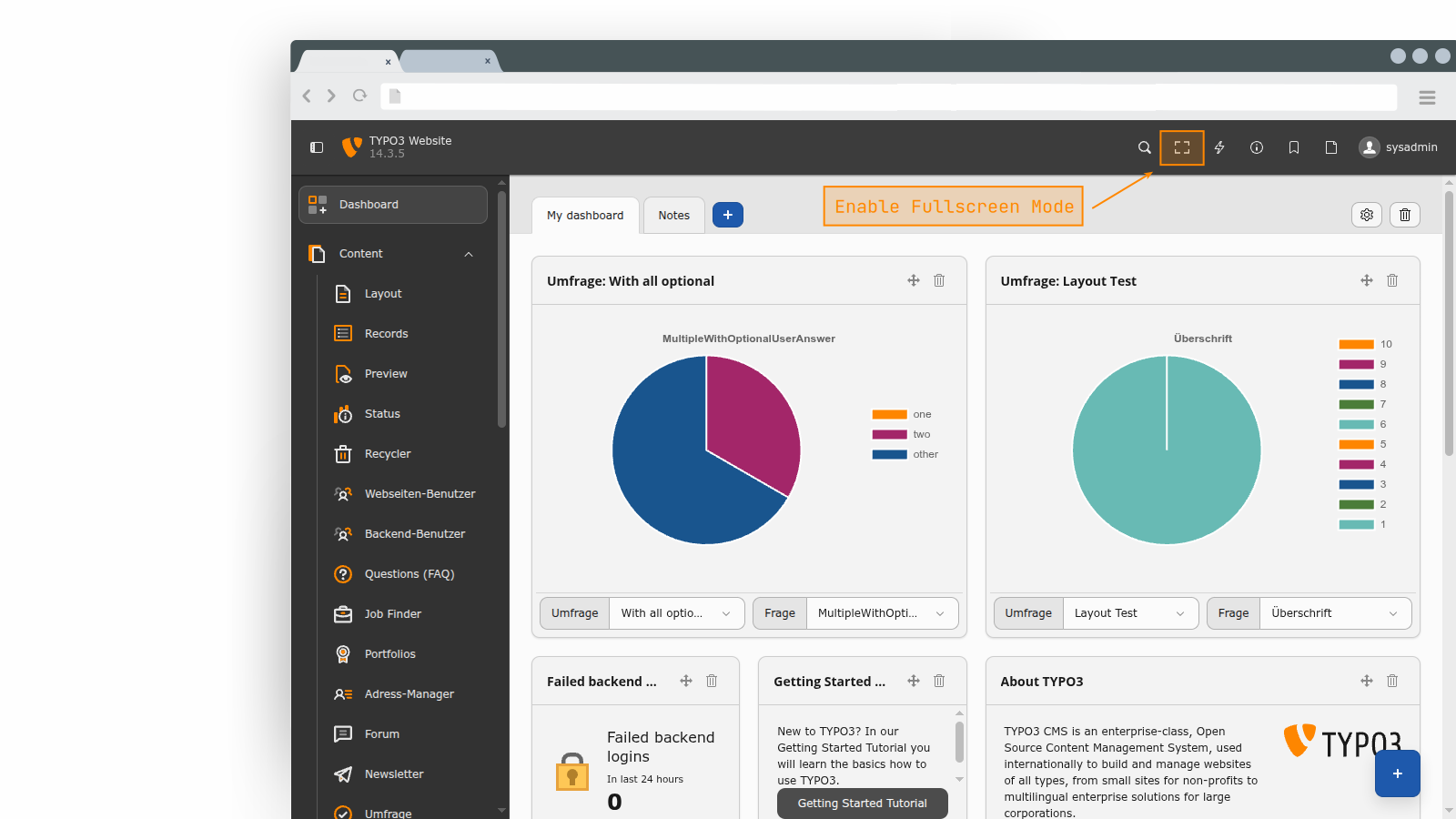
Task: Remove the 'Umfrage: With all optional' widget
Action: 939,280
